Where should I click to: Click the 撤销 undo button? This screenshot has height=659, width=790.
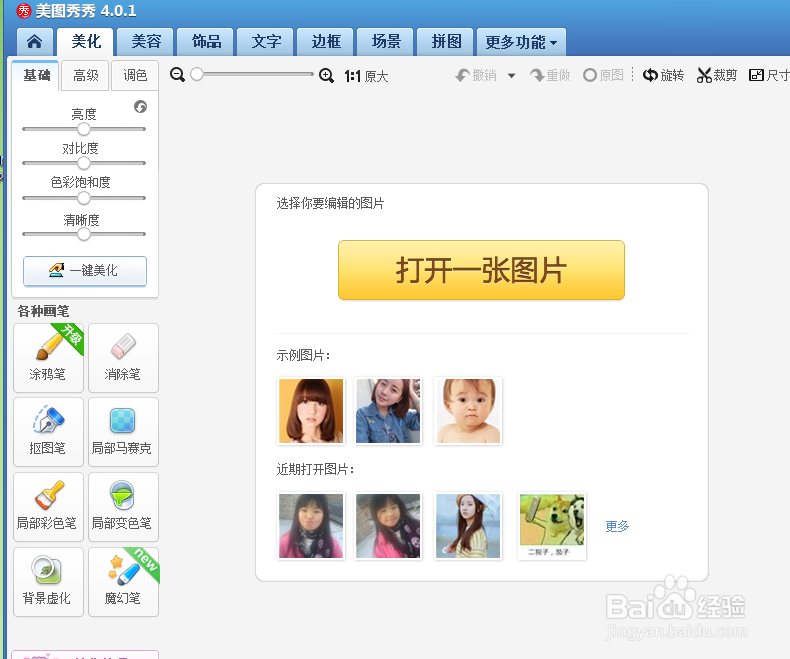tap(476, 76)
